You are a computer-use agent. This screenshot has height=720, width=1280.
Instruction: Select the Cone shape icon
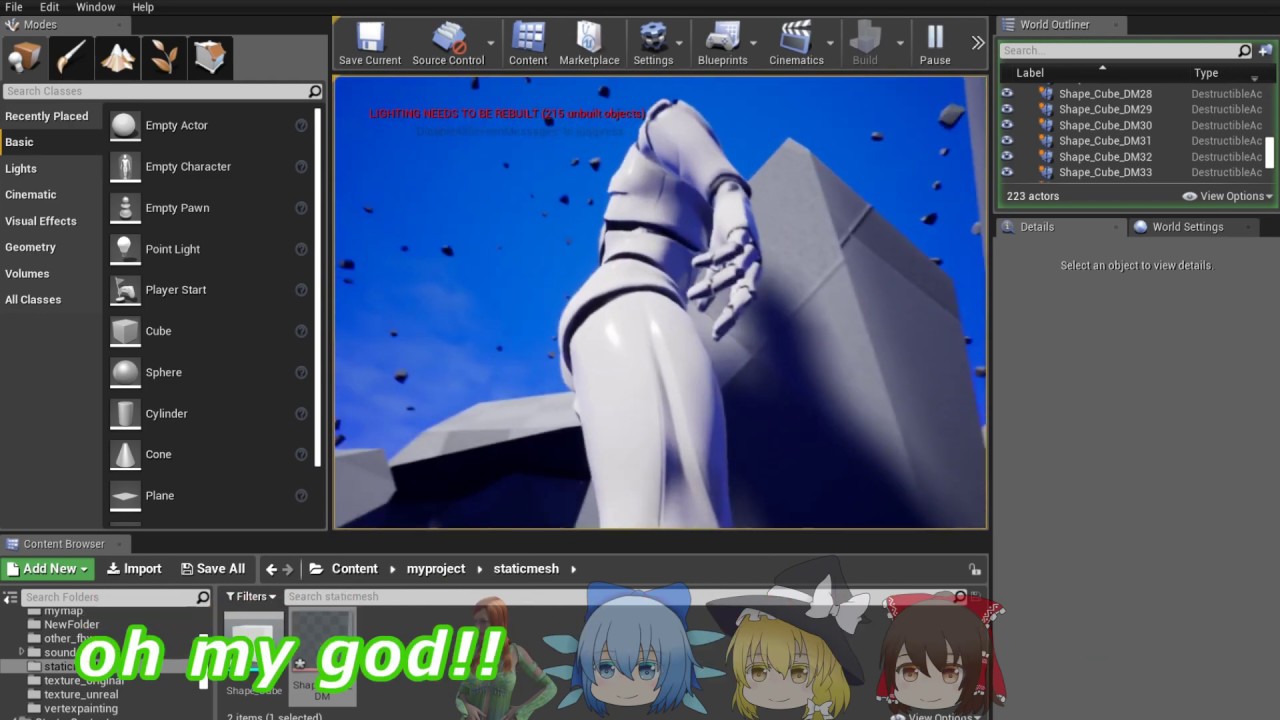pos(125,454)
